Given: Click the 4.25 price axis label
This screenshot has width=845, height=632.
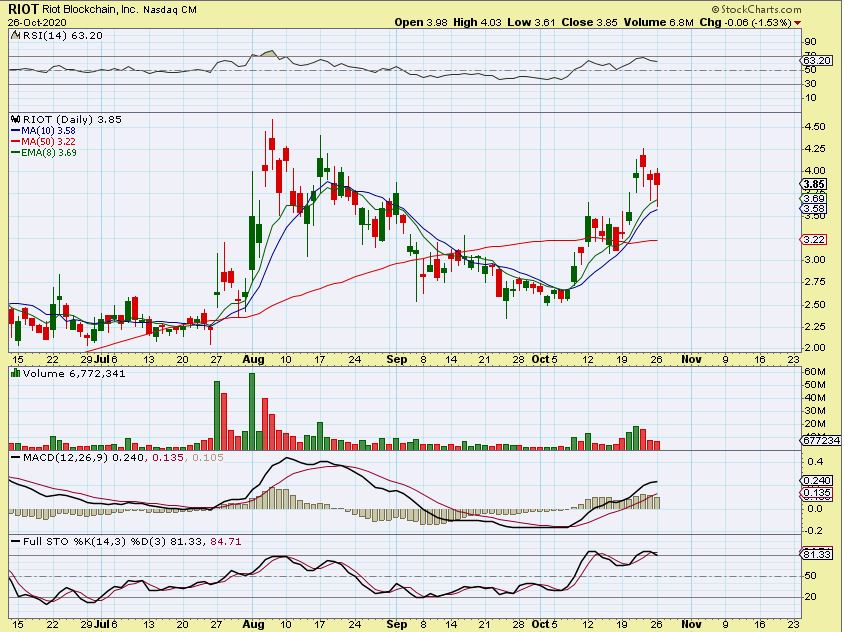Looking at the screenshot, I should pyautogui.click(x=814, y=149).
